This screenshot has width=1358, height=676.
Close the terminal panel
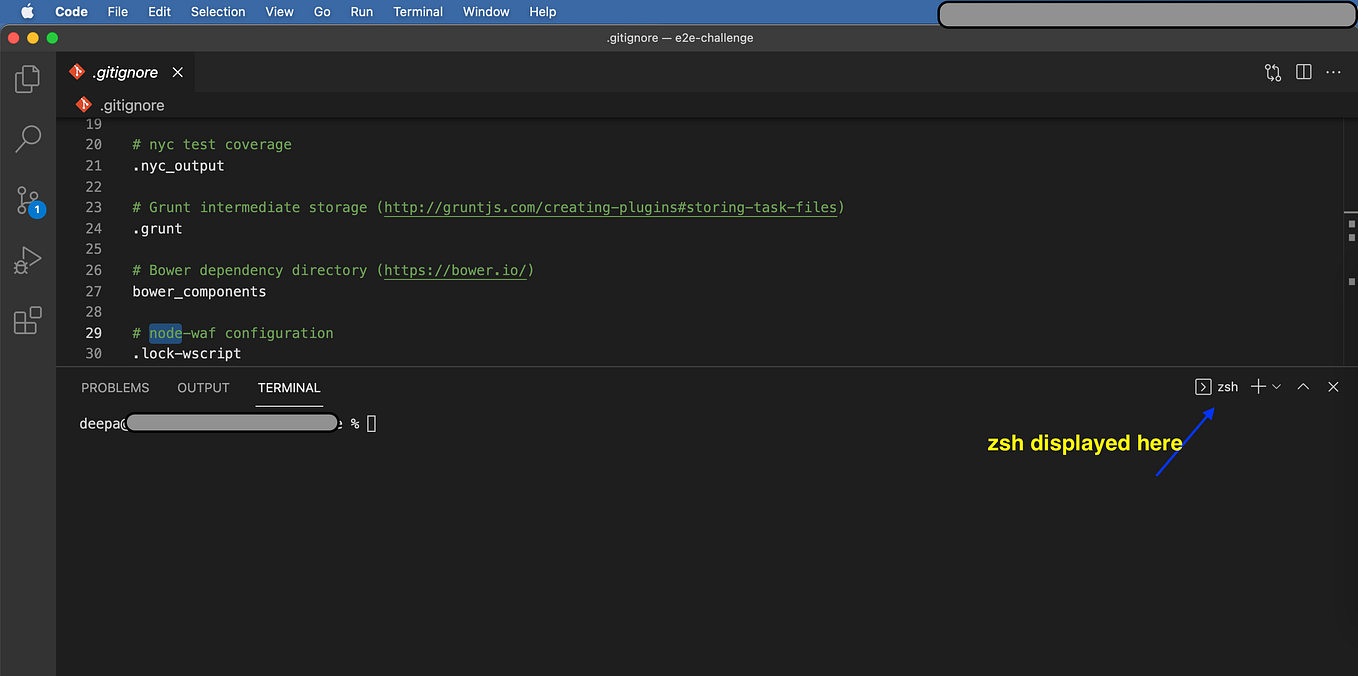pyautogui.click(x=1333, y=386)
